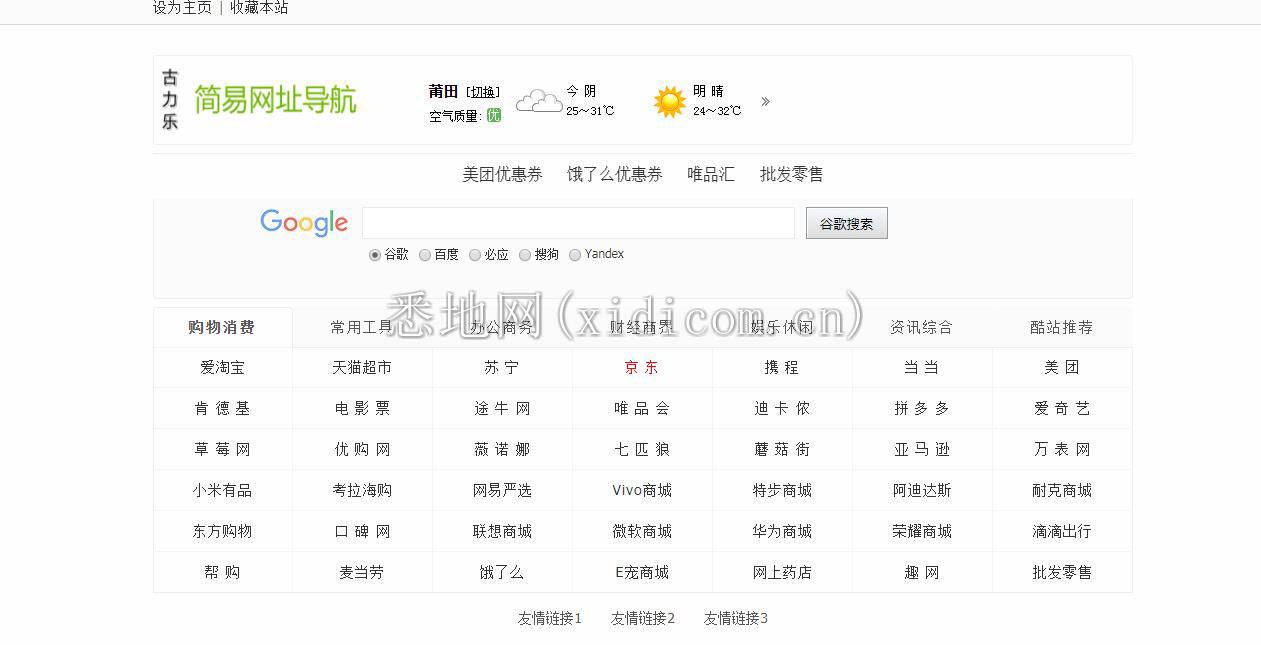Click the Google logo beside the search box
The width and height of the screenshot is (1261, 645).
click(304, 223)
